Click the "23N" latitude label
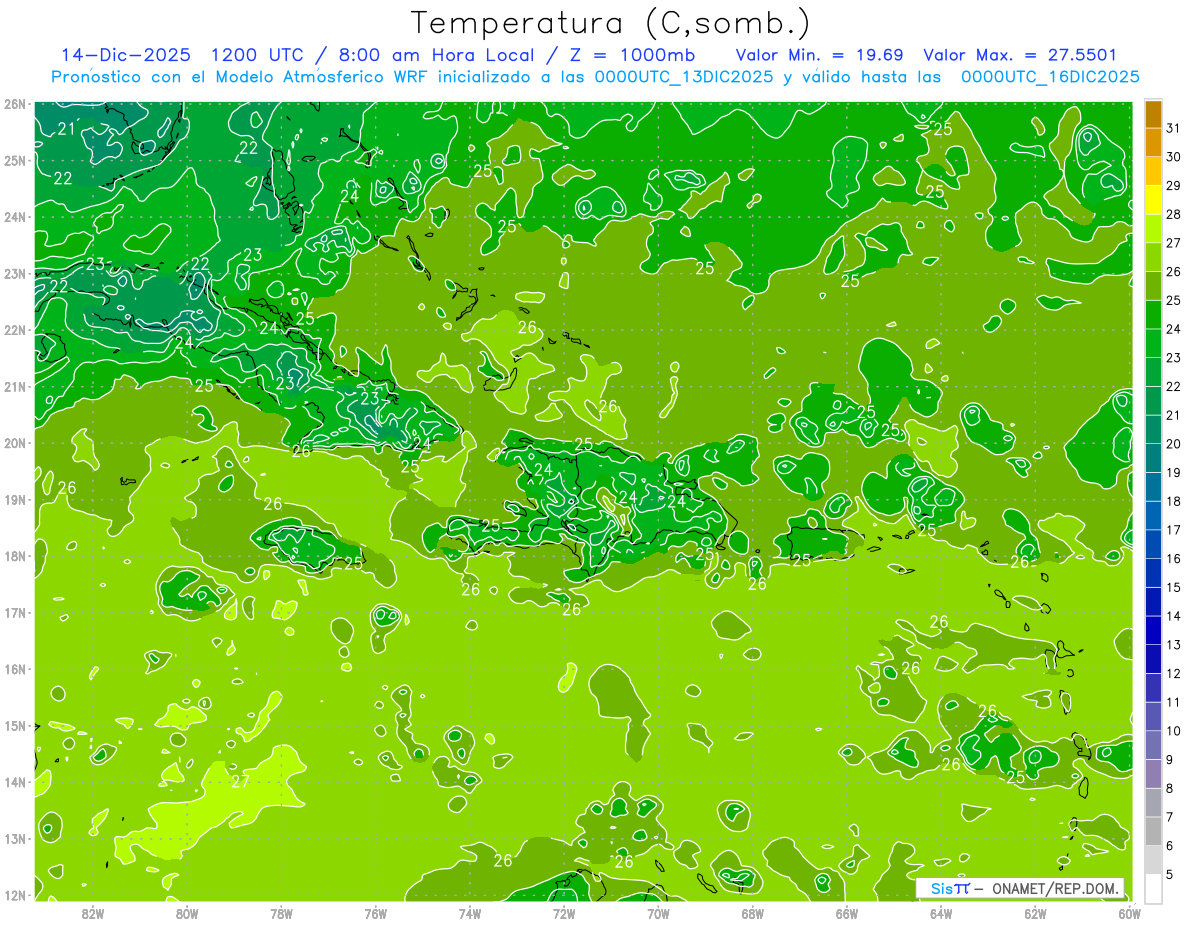Image resolution: width=1200 pixels, height=927 pixels. [x=14, y=273]
